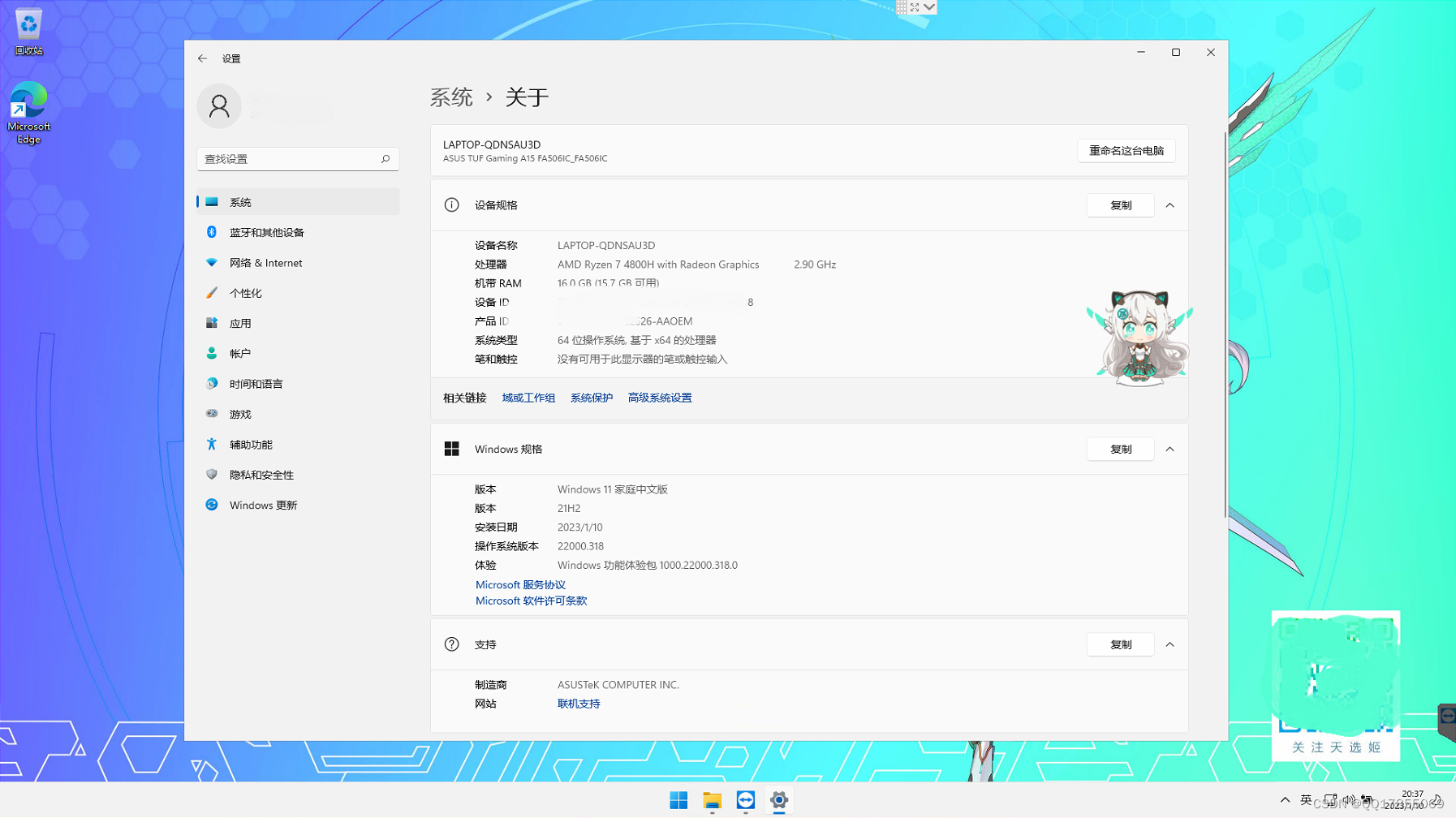
Task: Open the Microsoft 服务协议 link
Action: coord(520,585)
